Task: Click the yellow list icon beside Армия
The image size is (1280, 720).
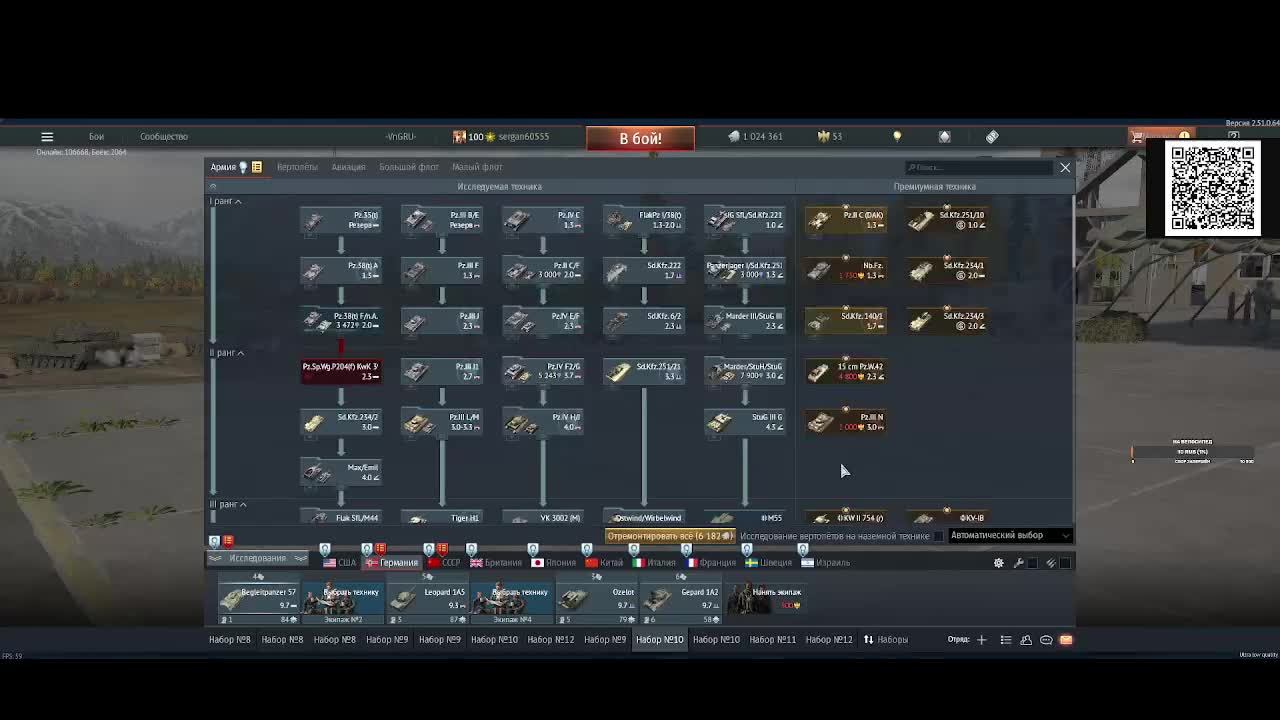Action: [256, 167]
